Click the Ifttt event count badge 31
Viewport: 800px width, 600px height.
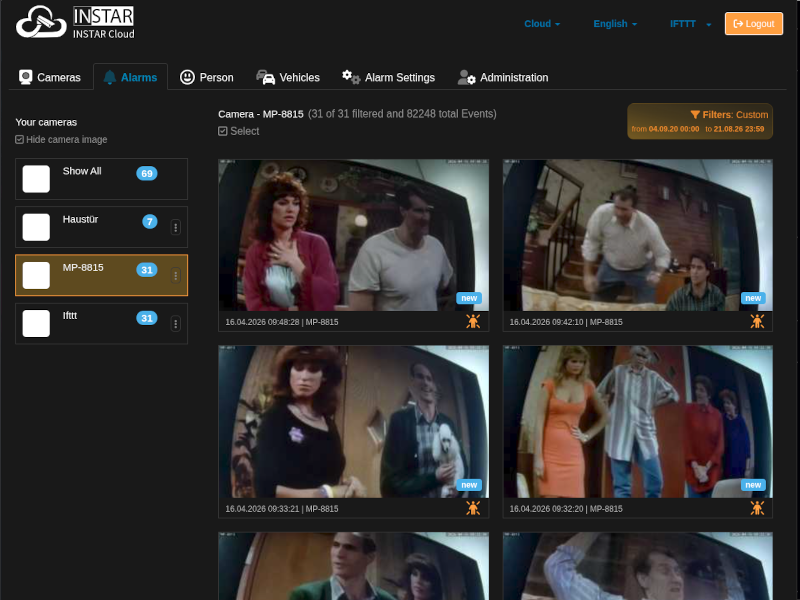pos(147,318)
